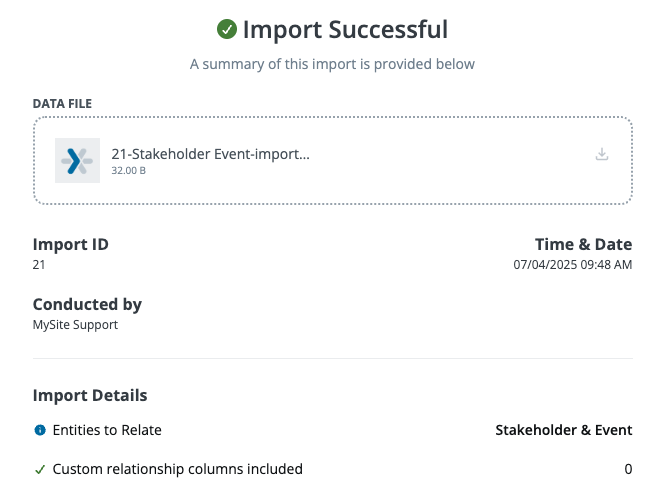Click the Import Details heading
This screenshot has width=654, height=498.
[x=90, y=395]
